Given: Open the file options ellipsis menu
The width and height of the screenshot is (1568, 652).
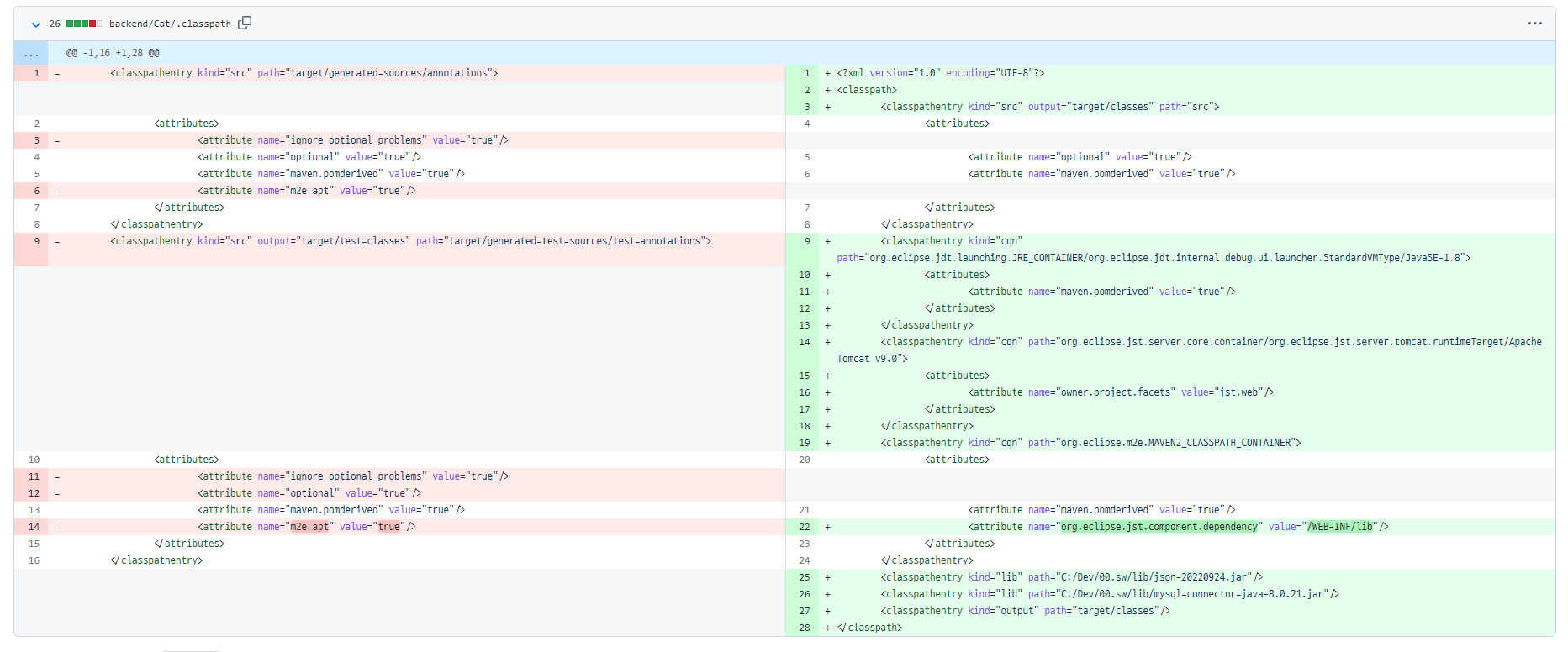Looking at the screenshot, I should click(x=1534, y=24).
